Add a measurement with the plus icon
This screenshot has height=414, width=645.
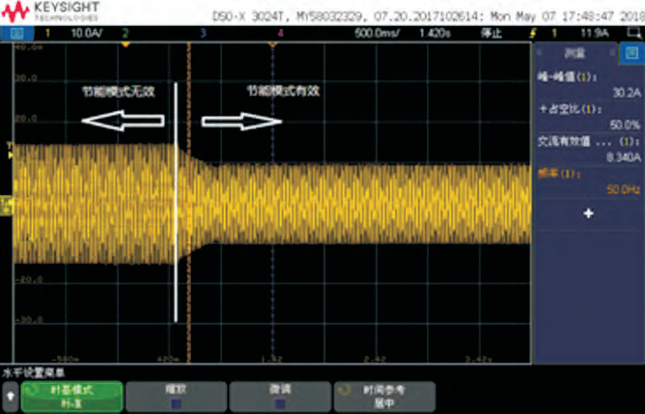point(588,214)
